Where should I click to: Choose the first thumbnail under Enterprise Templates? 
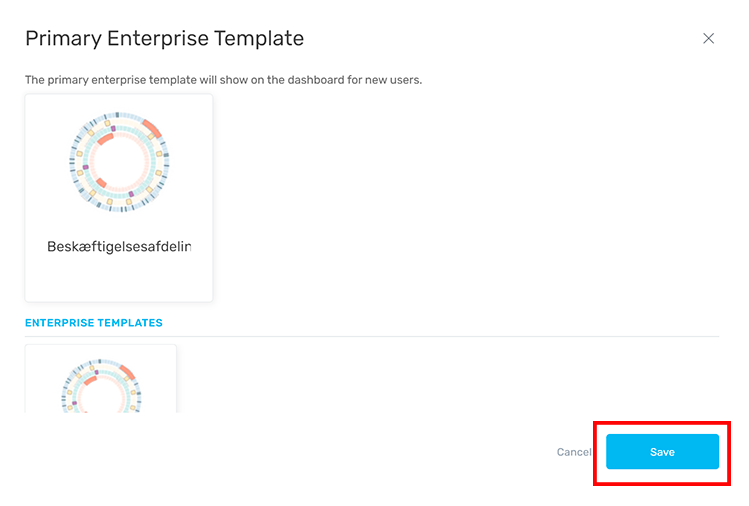pos(101,380)
